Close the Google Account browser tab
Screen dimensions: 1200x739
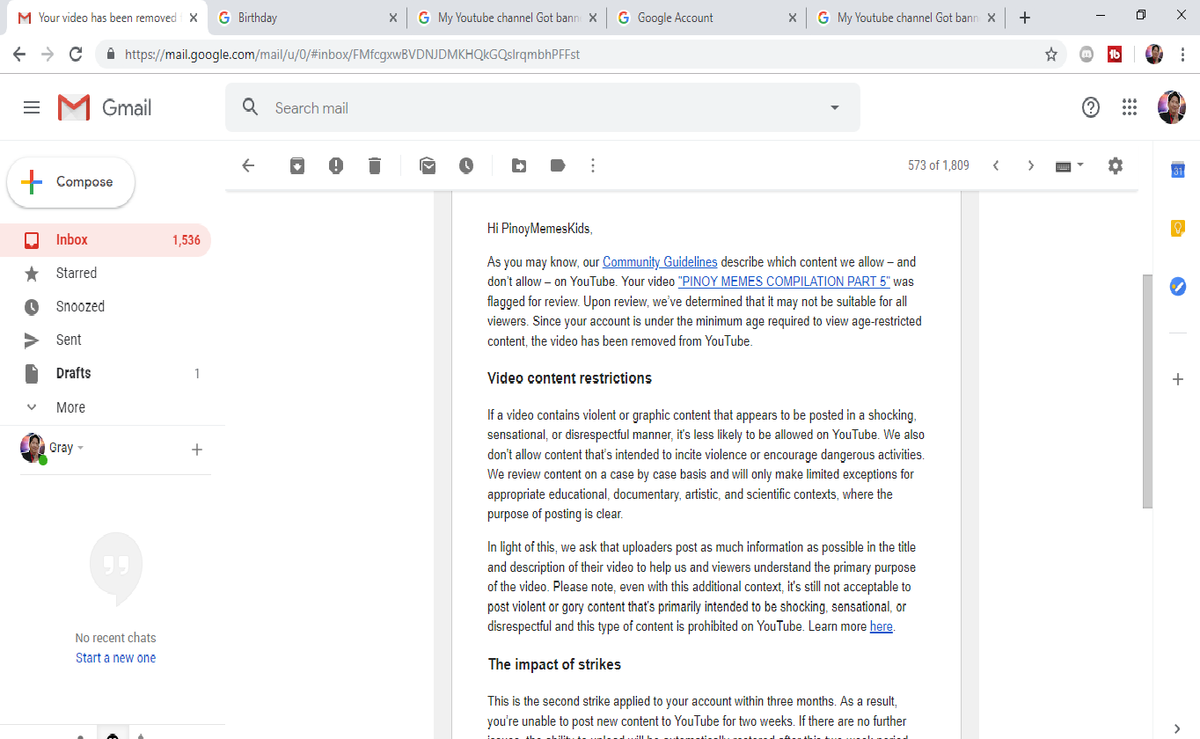[x=793, y=18]
